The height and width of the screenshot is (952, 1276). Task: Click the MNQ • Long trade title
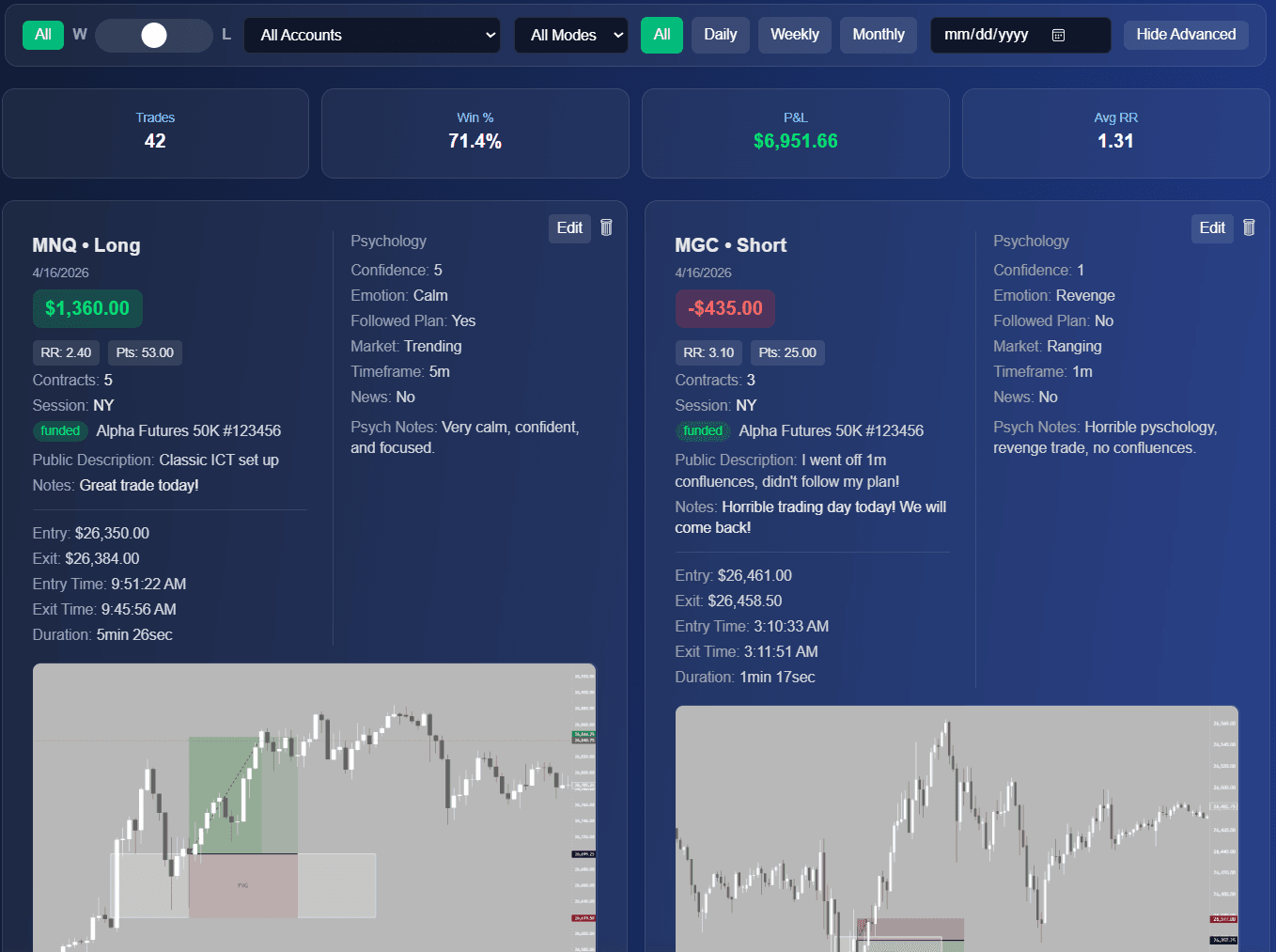pos(86,245)
